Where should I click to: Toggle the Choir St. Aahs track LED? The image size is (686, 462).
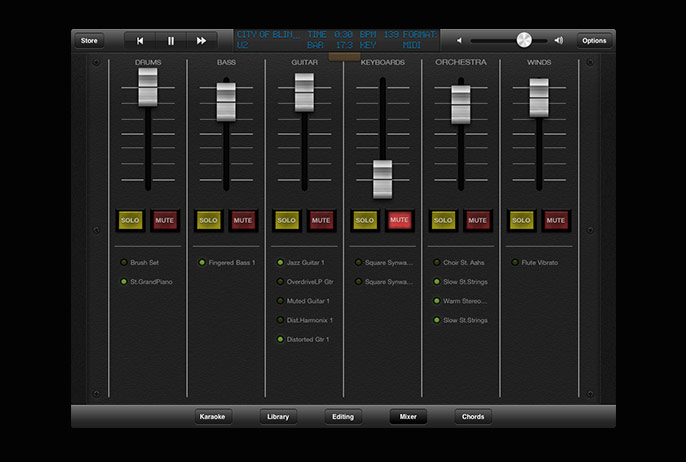click(437, 262)
